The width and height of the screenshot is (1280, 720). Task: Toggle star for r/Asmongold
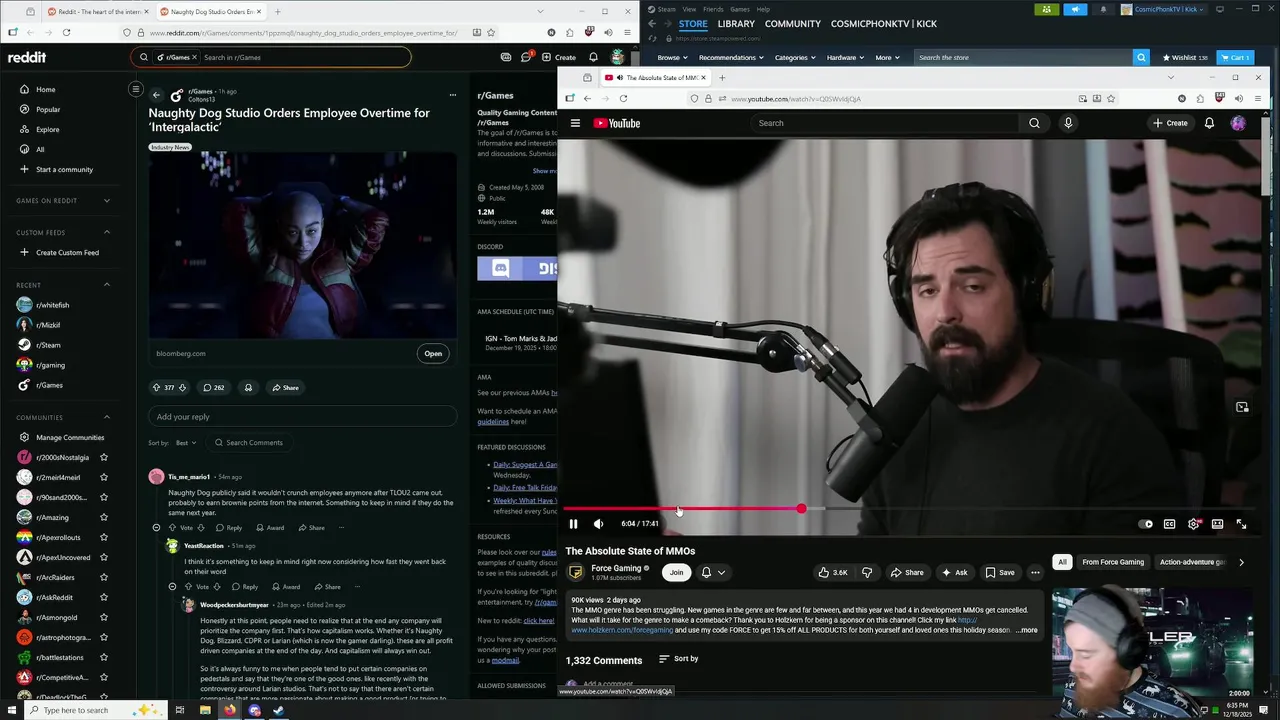click(x=104, y=617)
